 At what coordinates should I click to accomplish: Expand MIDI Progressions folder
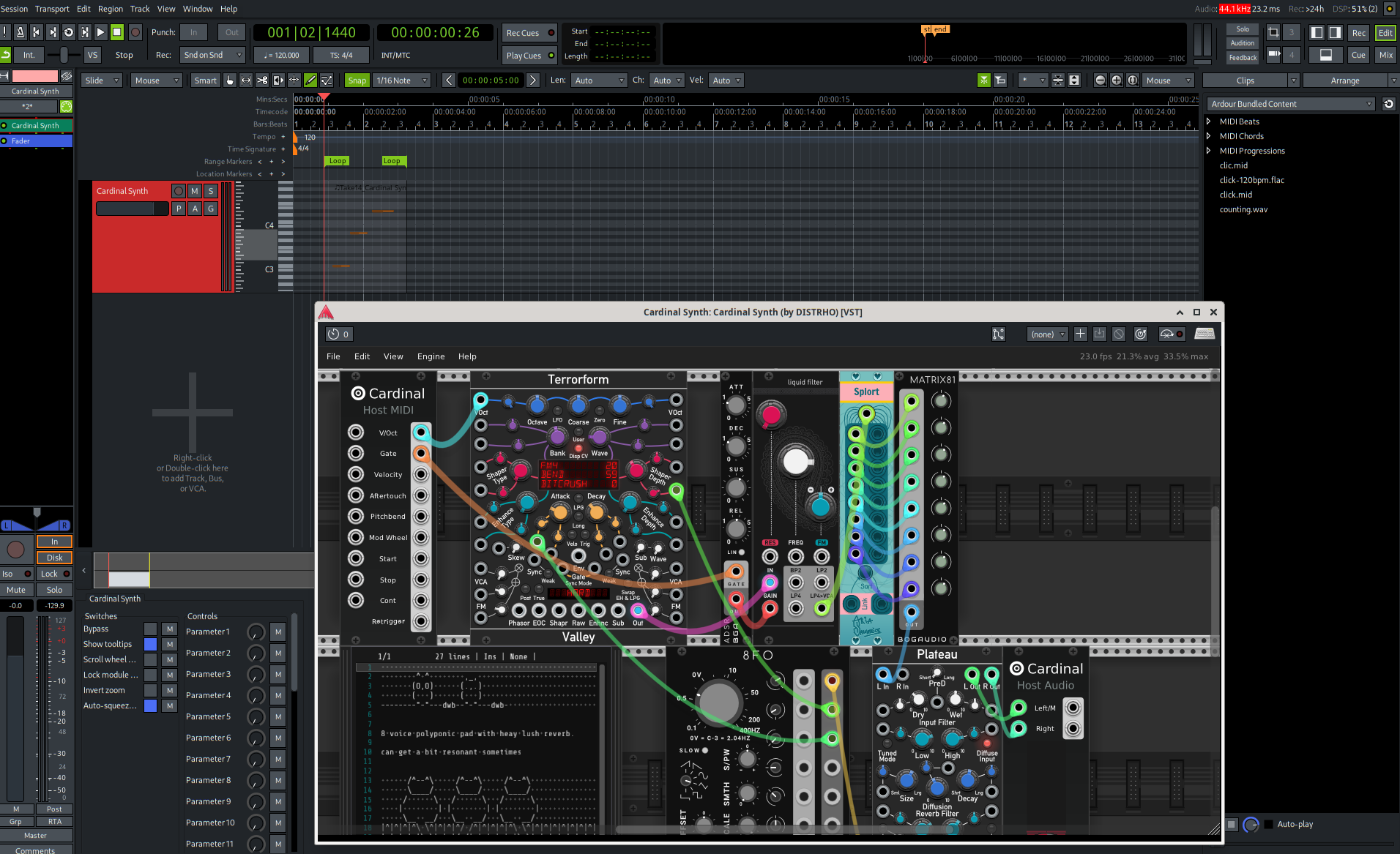[1209, 151]
